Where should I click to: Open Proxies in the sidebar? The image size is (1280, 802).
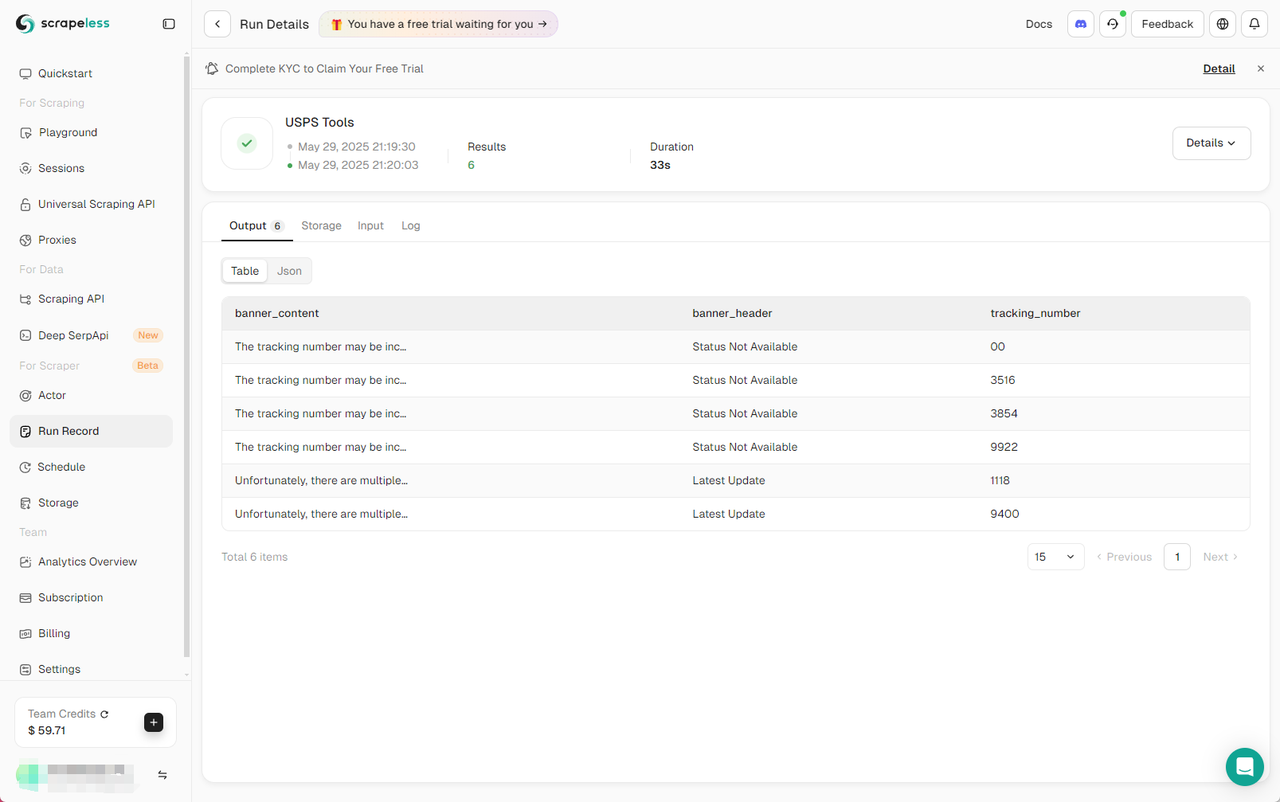[91, 241]
